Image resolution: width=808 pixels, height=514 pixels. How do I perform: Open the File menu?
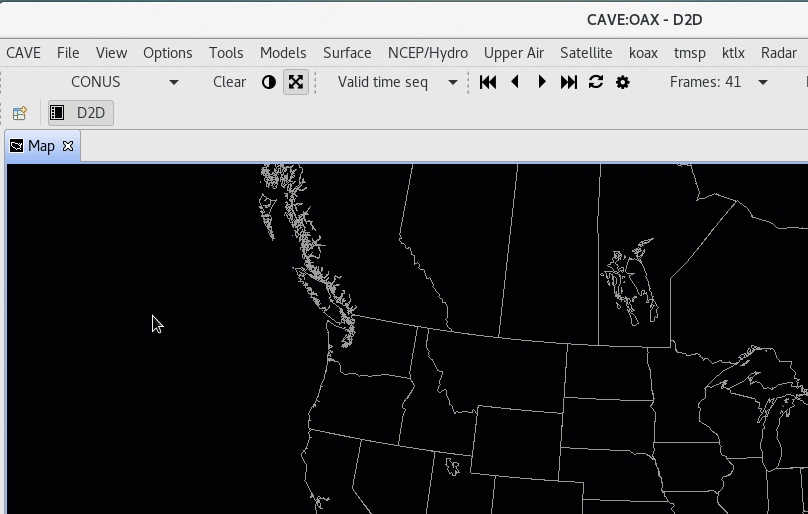point(68,53)
